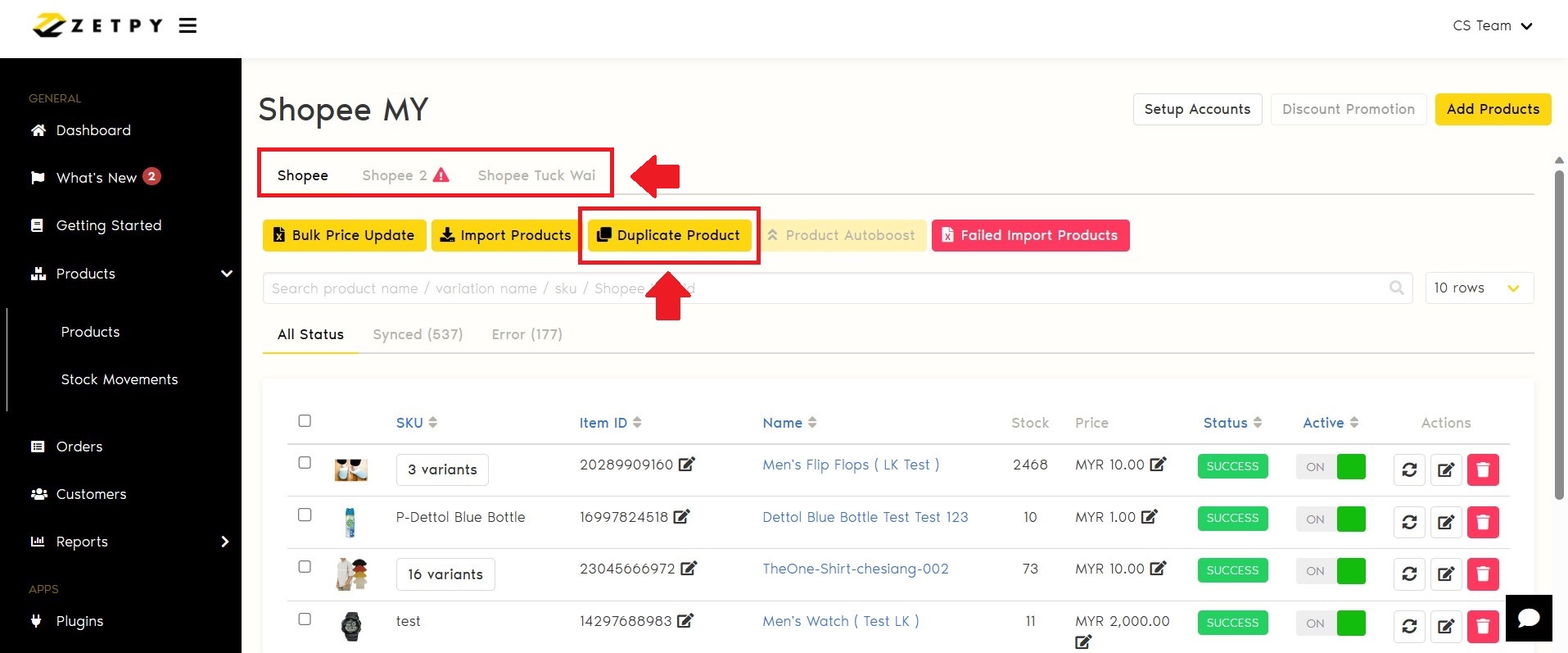Screen dimensions: 1568x653
Task: Edit the Men's Watch product
Action: click(x=1446, y=627)
